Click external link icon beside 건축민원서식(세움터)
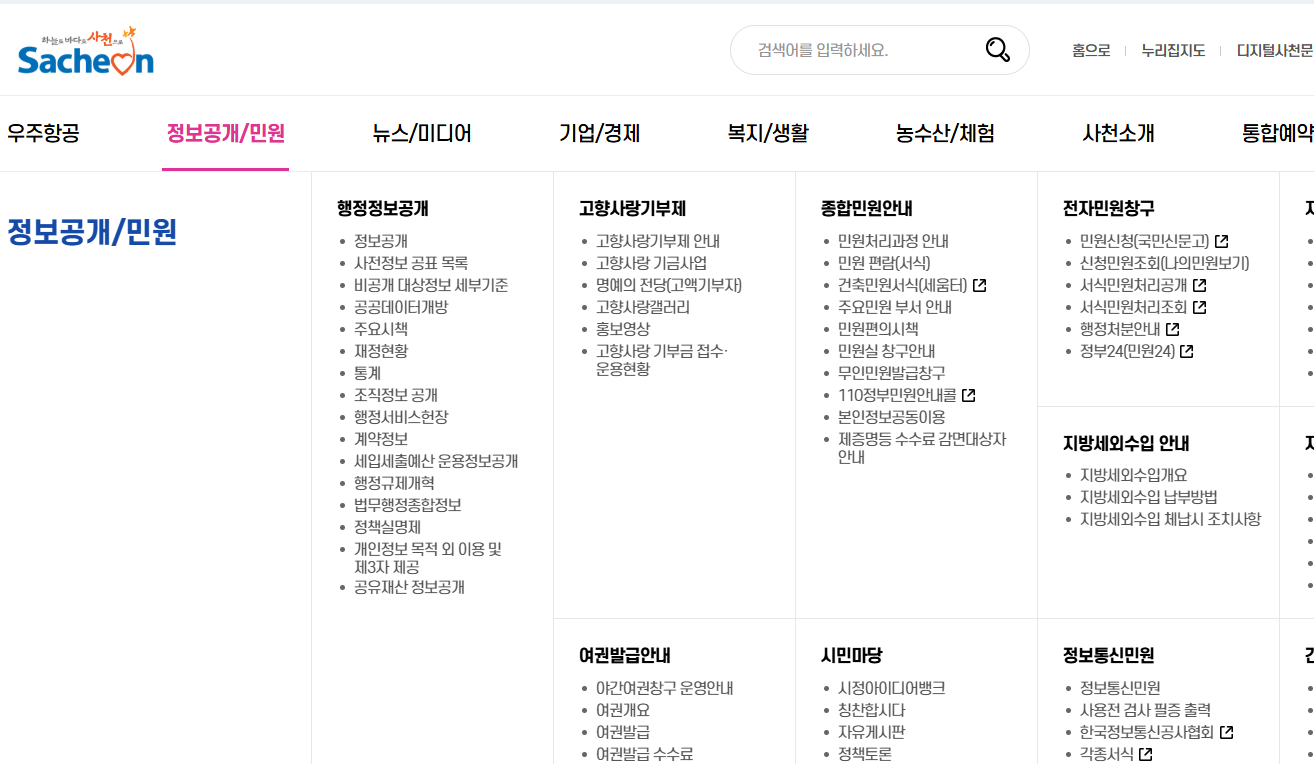Image resolution: width=1314 pixels, height=764 pixels. coord(979,285)
